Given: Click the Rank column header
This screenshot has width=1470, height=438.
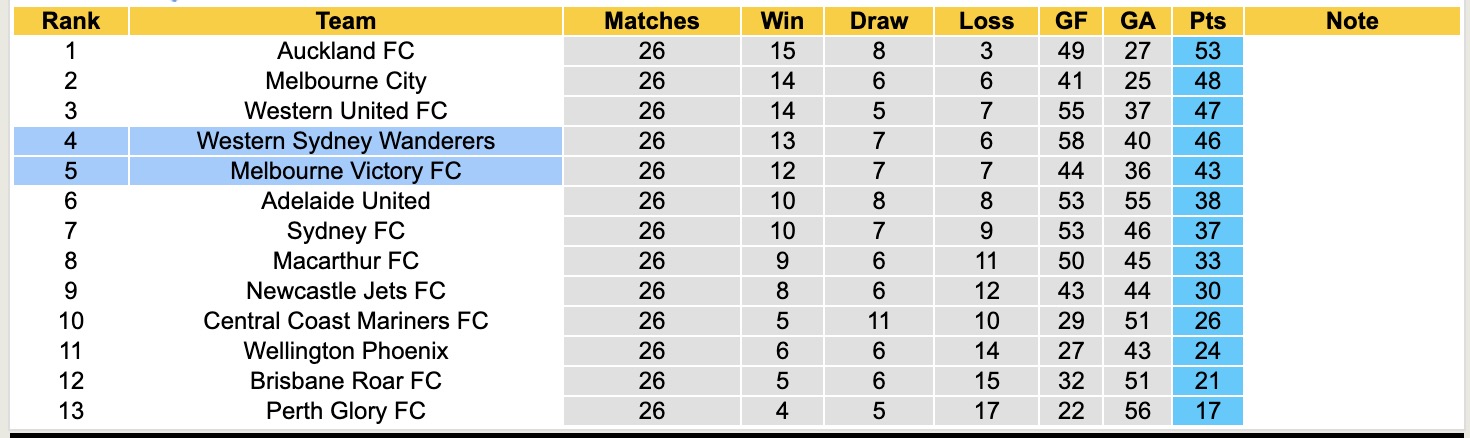Looking at the screenshot, I should pyautogui.click(x=70, y=21).
